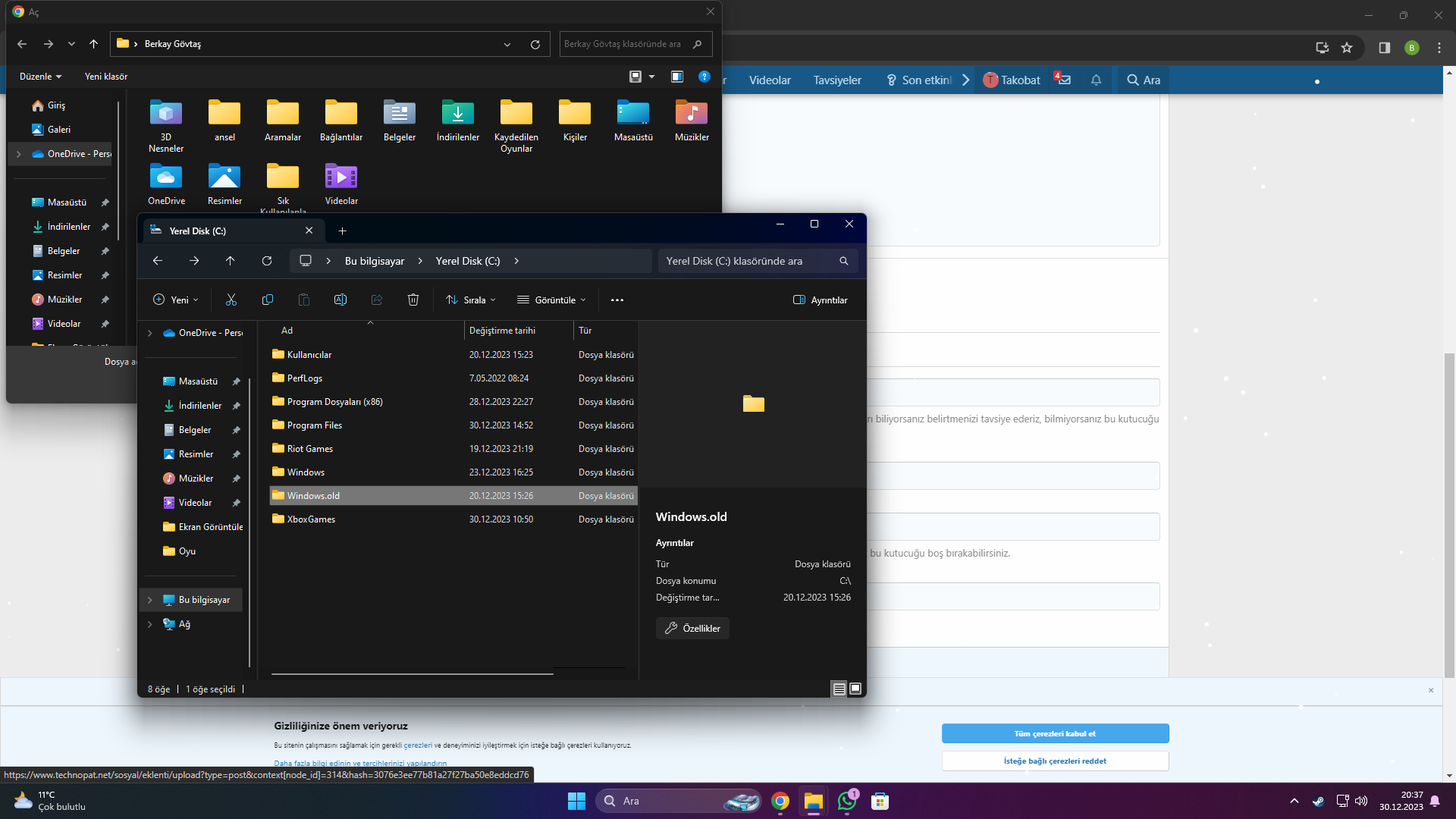
Task: Bookmark page with the Chrome star icon
Action: pyautogui.click(x=1347, y=48)
